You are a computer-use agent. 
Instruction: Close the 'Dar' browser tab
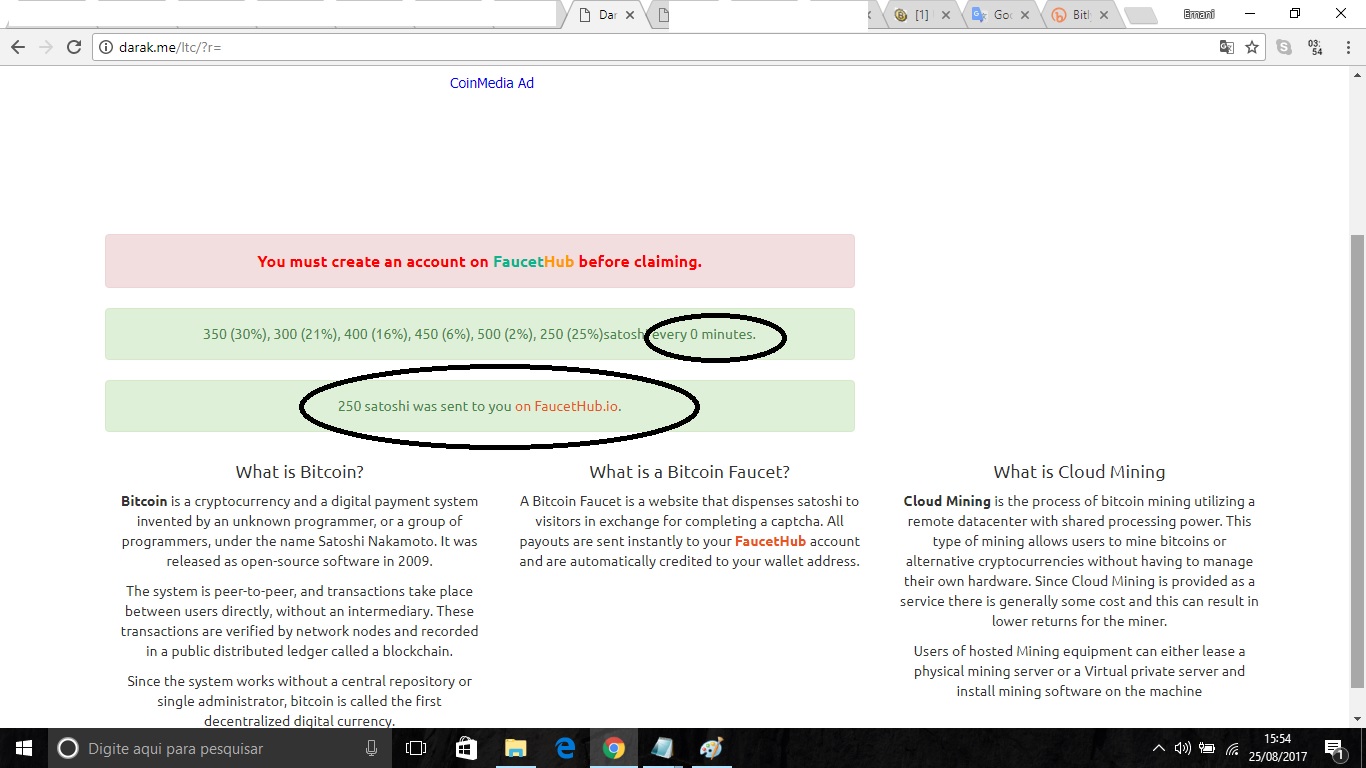[x=630, y=16]
